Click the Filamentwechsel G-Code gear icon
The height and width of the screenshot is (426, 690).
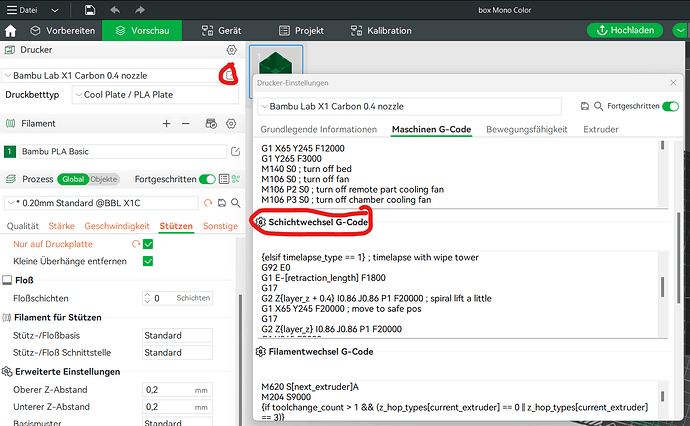261,352
